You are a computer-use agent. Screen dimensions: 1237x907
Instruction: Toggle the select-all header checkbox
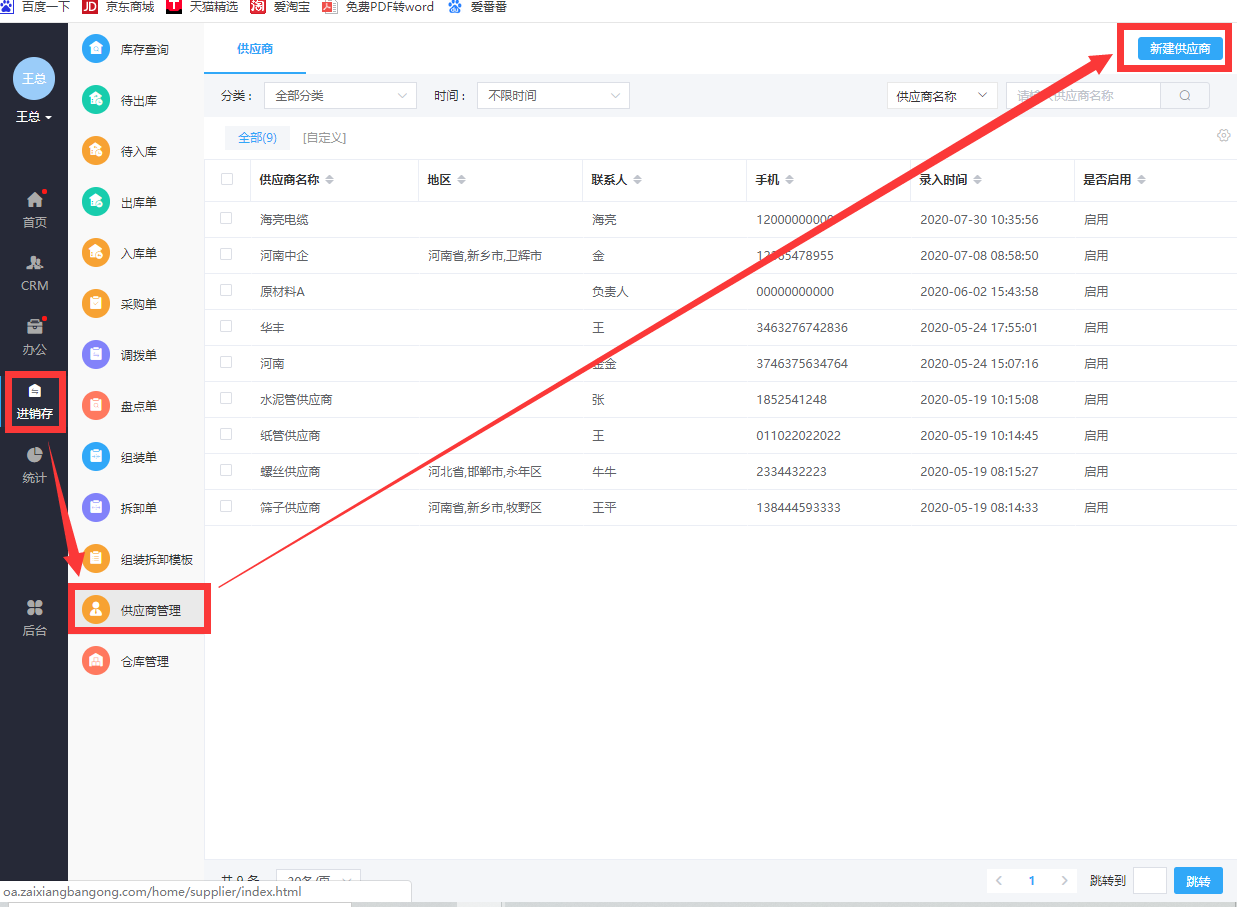point(227,179)
